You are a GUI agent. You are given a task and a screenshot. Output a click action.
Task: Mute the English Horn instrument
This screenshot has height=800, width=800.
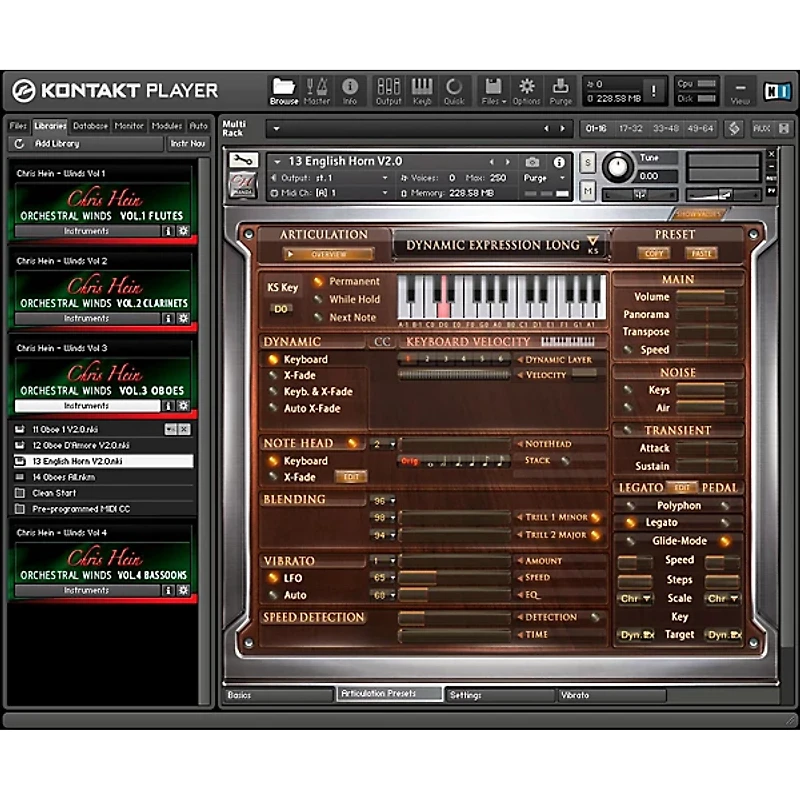(587, 191)
